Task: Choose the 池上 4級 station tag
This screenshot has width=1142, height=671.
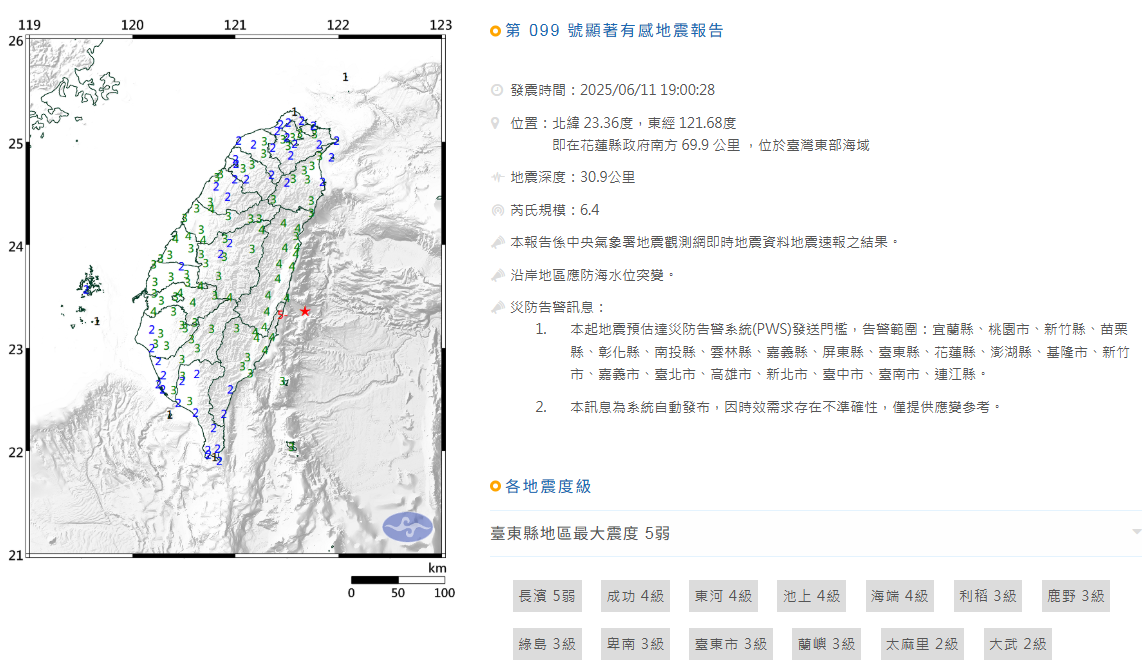Action: click(x=811, y=596)
